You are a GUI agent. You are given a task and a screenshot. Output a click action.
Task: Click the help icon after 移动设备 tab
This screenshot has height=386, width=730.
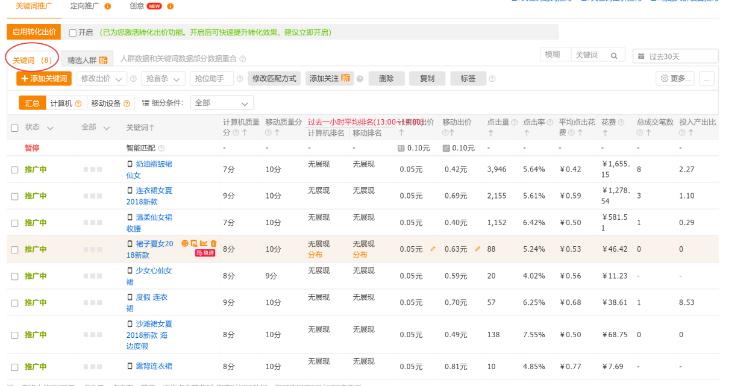tap(127, 103)
